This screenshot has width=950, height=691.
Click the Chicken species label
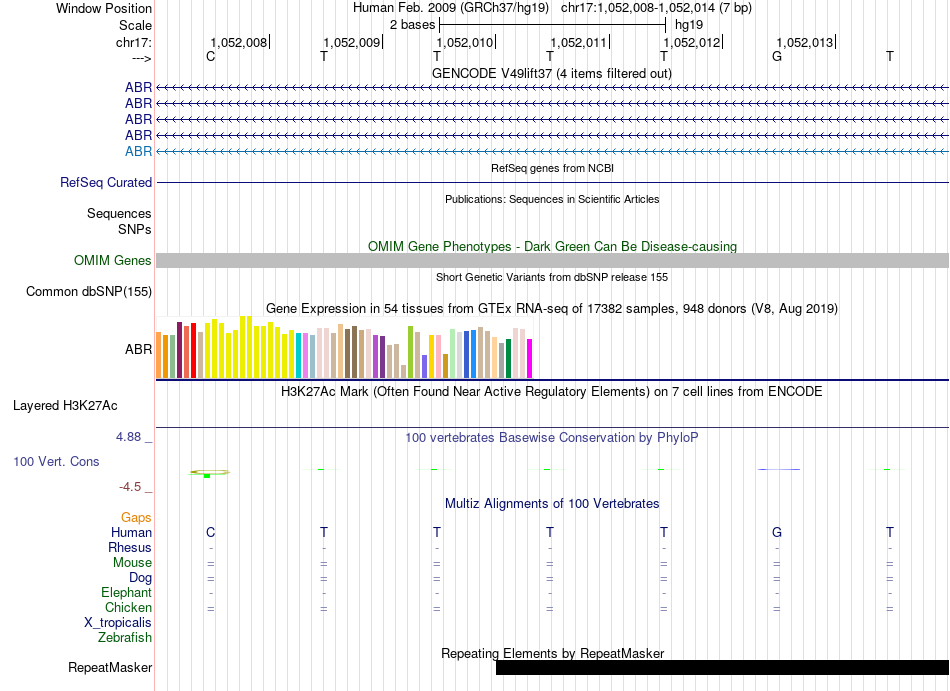tap(128, 607)
